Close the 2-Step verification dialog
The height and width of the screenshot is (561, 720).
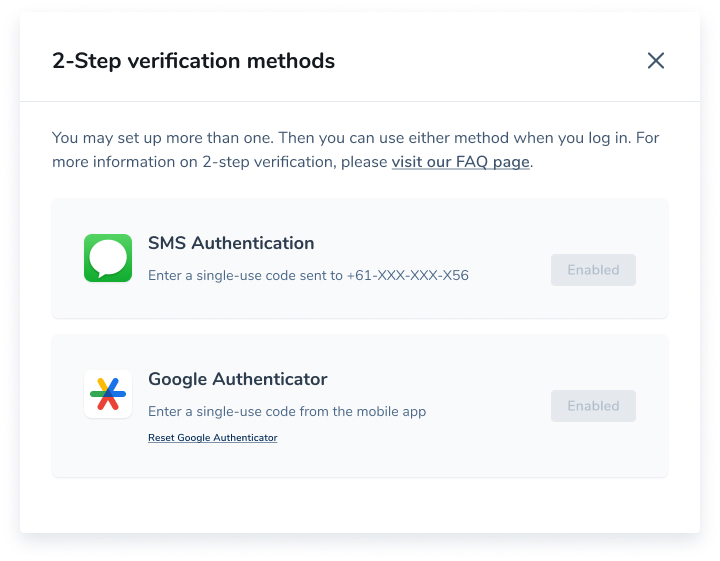[x=656, y=61]
